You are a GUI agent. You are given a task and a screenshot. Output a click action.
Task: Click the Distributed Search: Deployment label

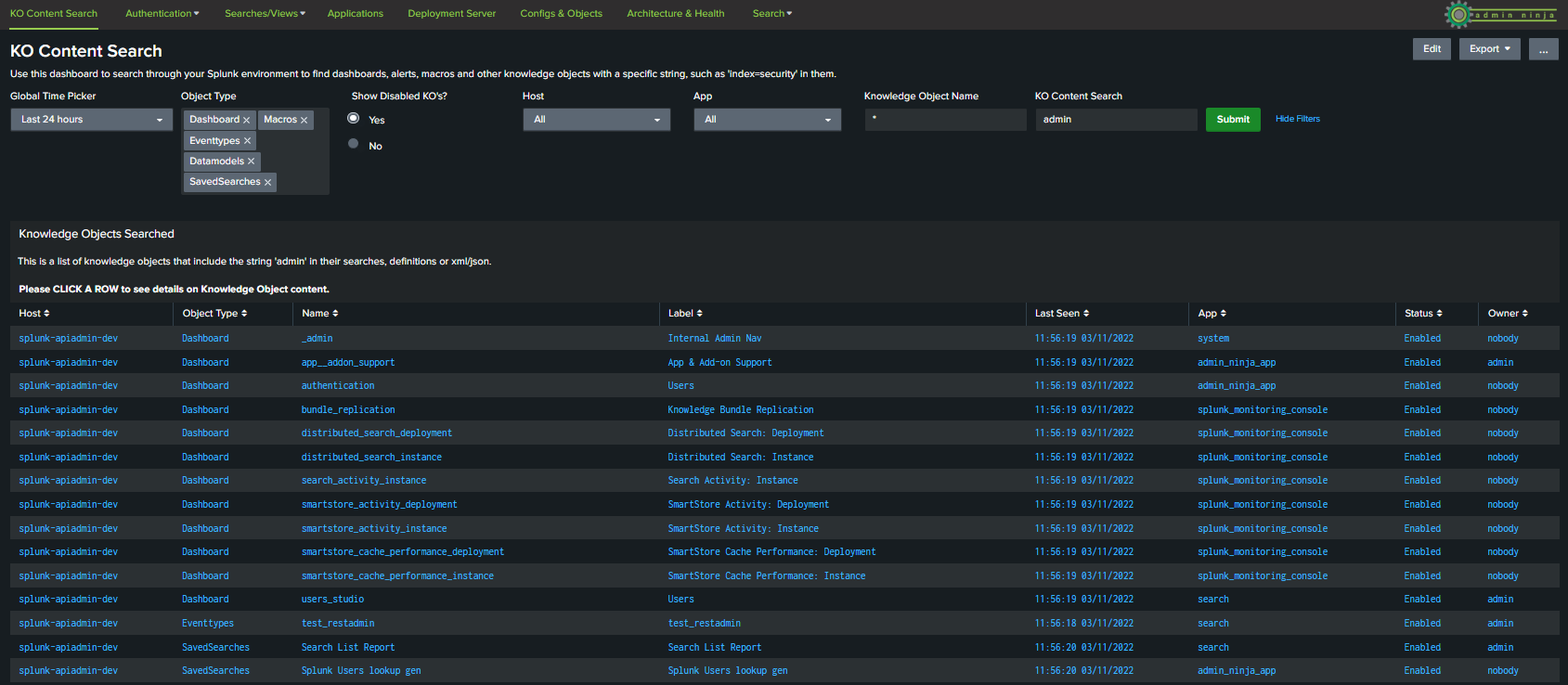745,433
